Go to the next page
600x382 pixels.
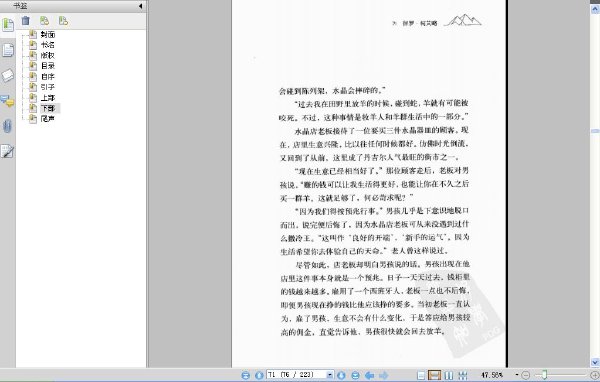tap(341, 375)
